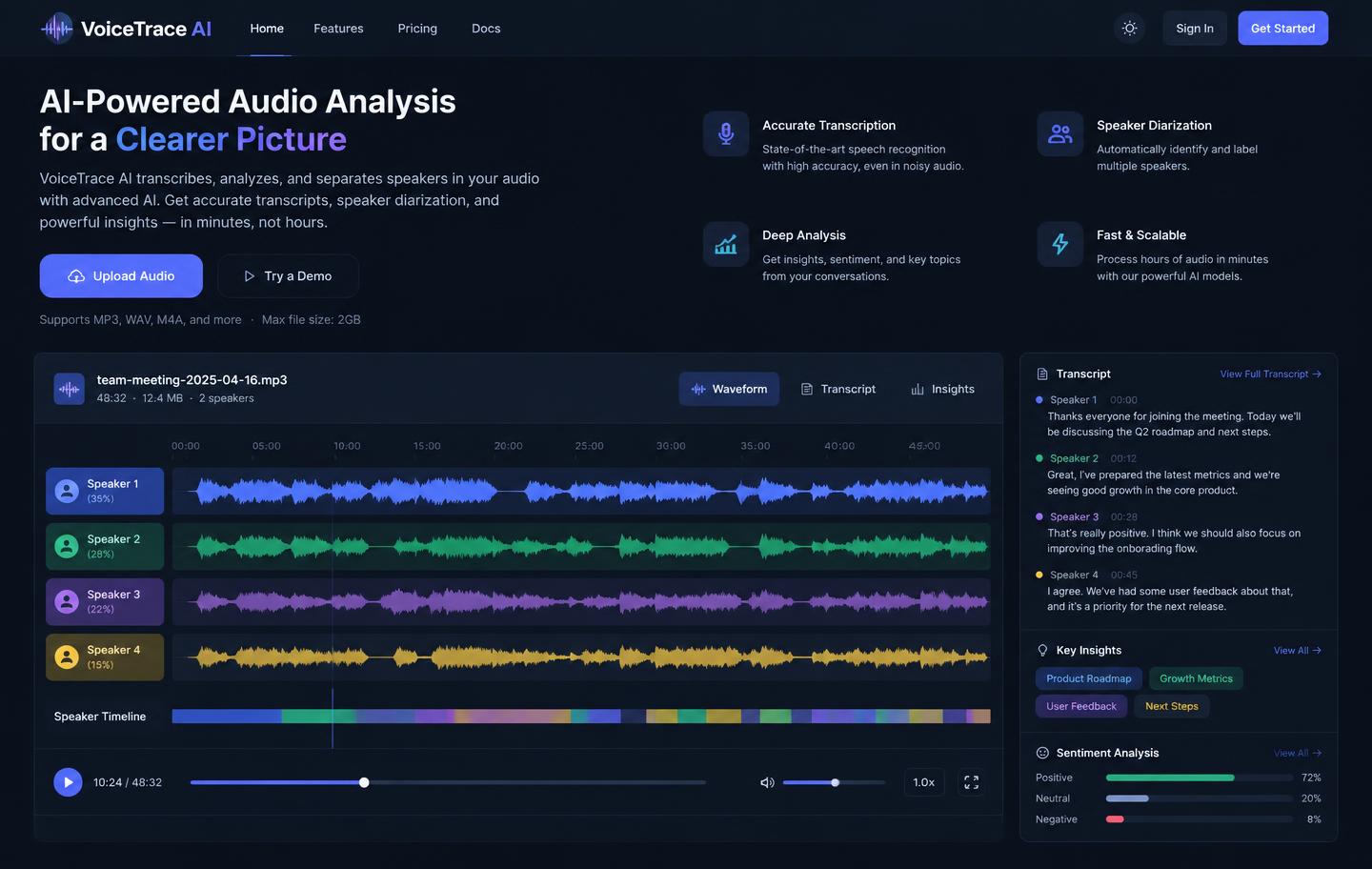Click the Sign In button
1372x869 pixels.
coord(1195,29)
